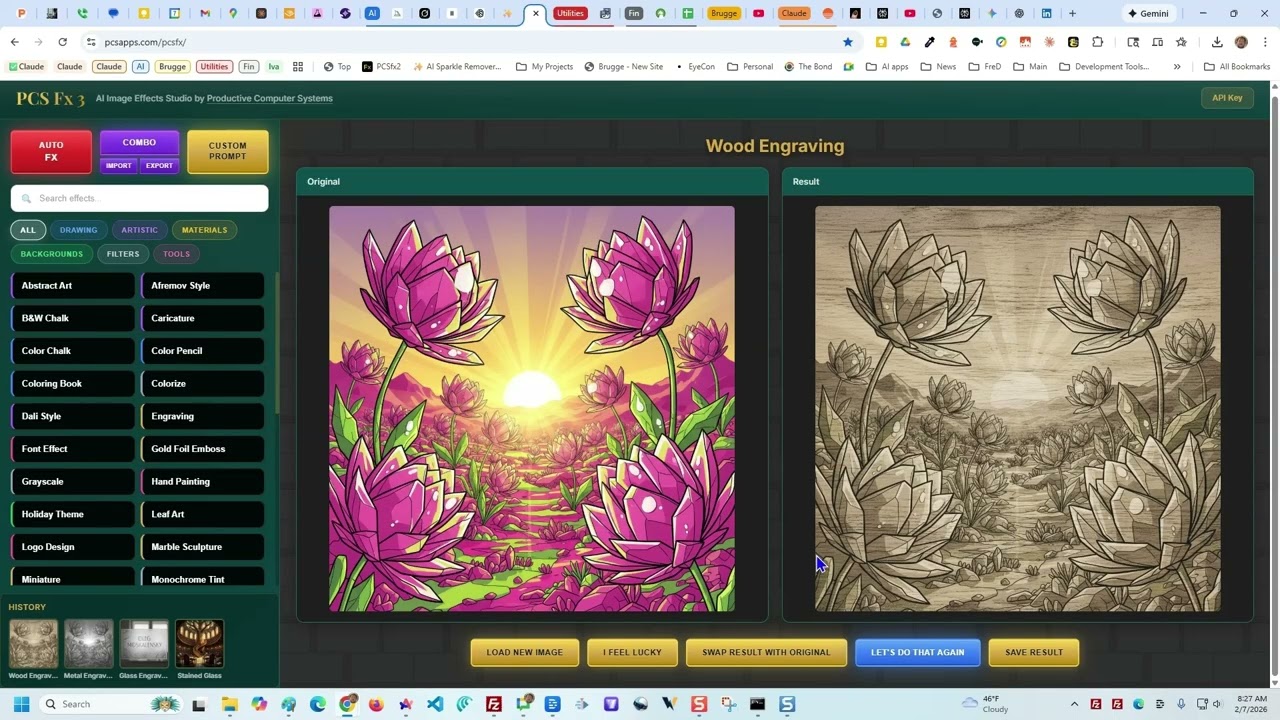The width and height of the screenshot is (1280, 720).
Task: Select the TOOLS category filter
Action: pyautogui.click(x=176, y=254)
